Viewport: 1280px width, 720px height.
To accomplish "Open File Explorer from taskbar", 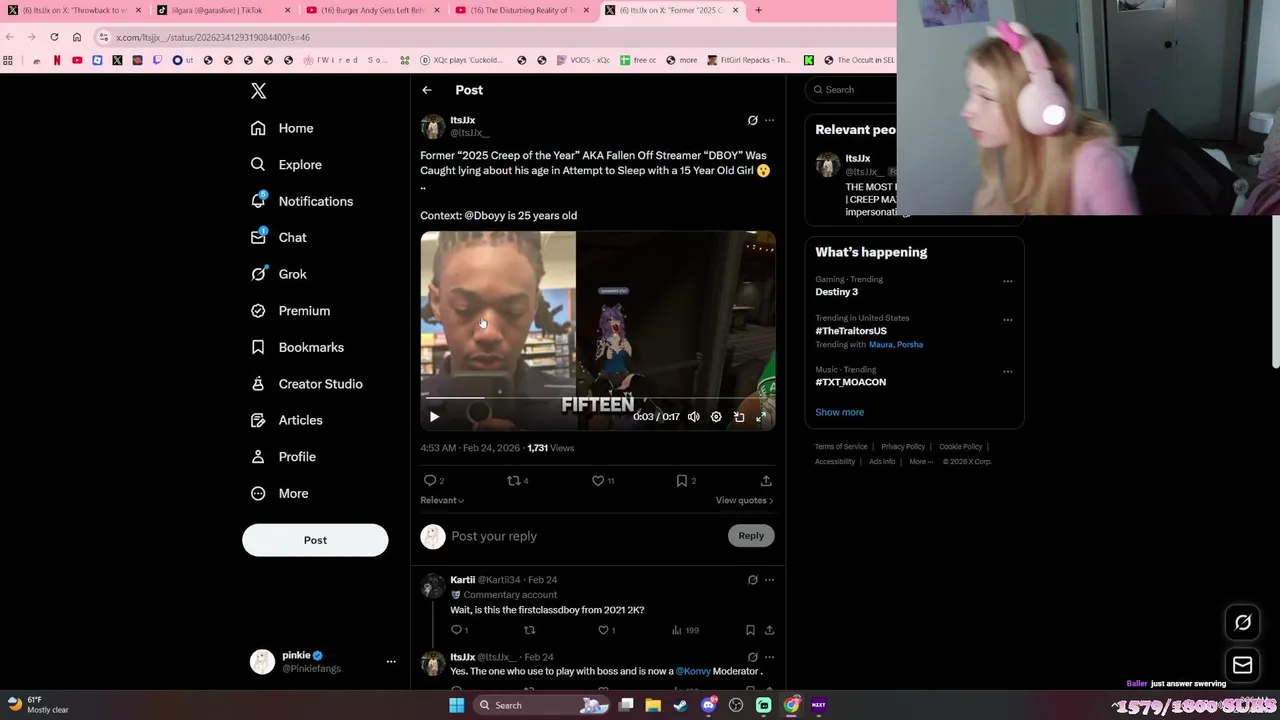I will click(653, 705).
